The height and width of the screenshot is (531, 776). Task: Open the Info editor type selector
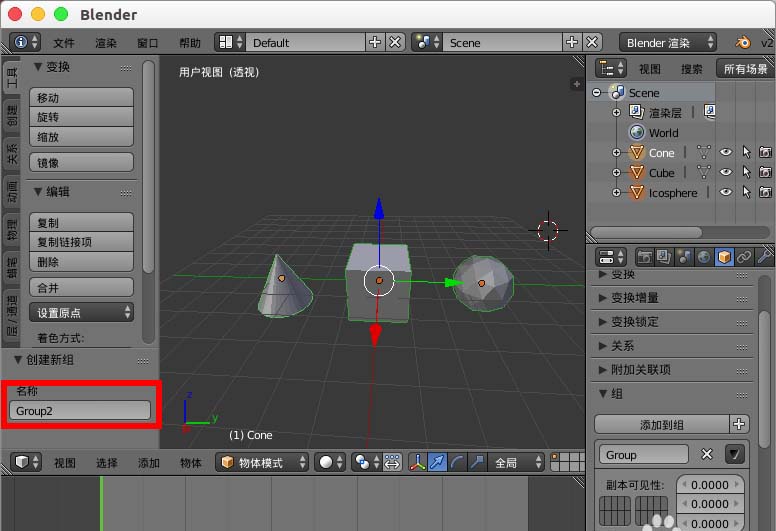click(x=25, y=42)
